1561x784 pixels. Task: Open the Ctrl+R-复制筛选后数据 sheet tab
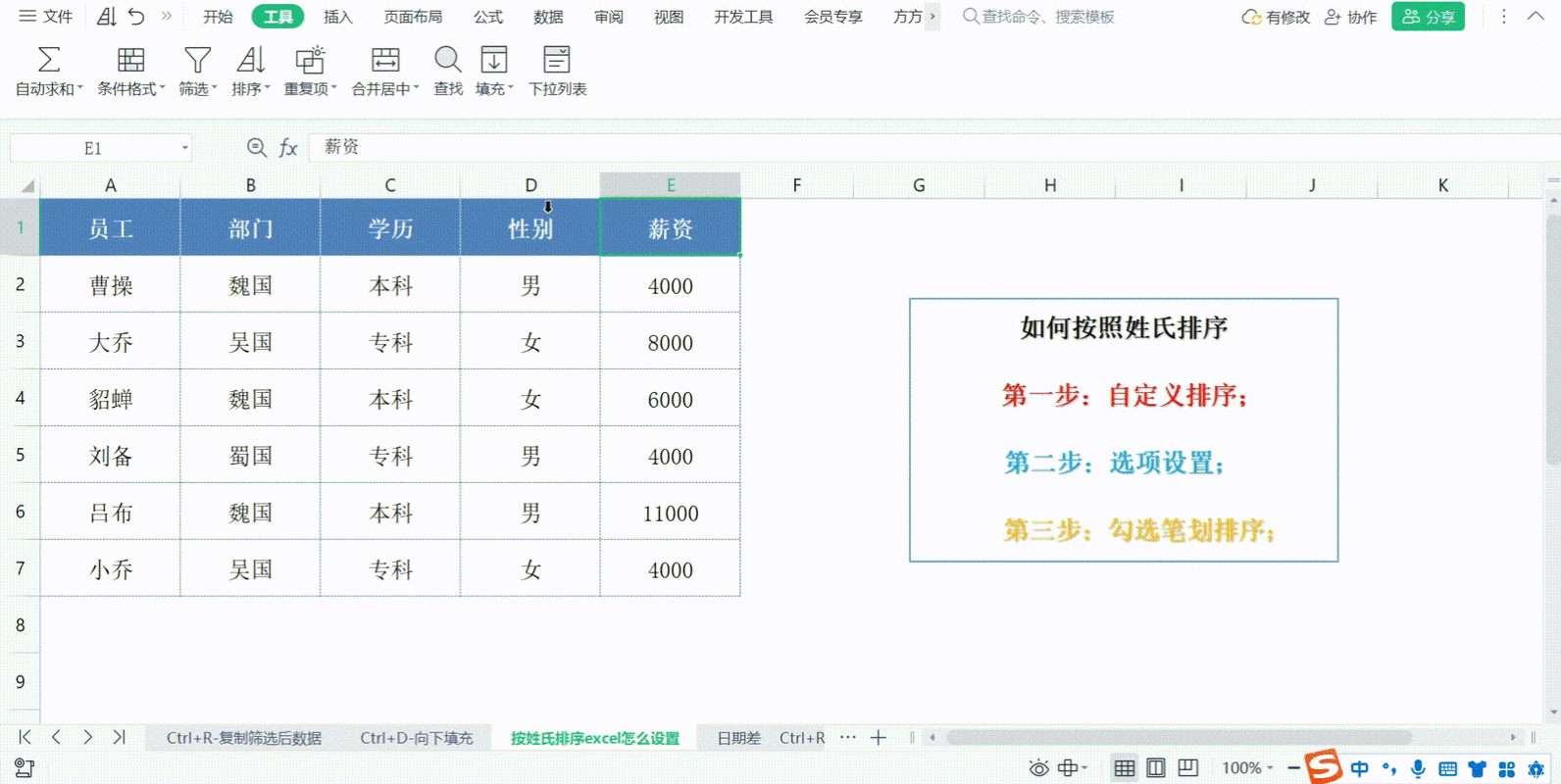(x=244, y=738)
